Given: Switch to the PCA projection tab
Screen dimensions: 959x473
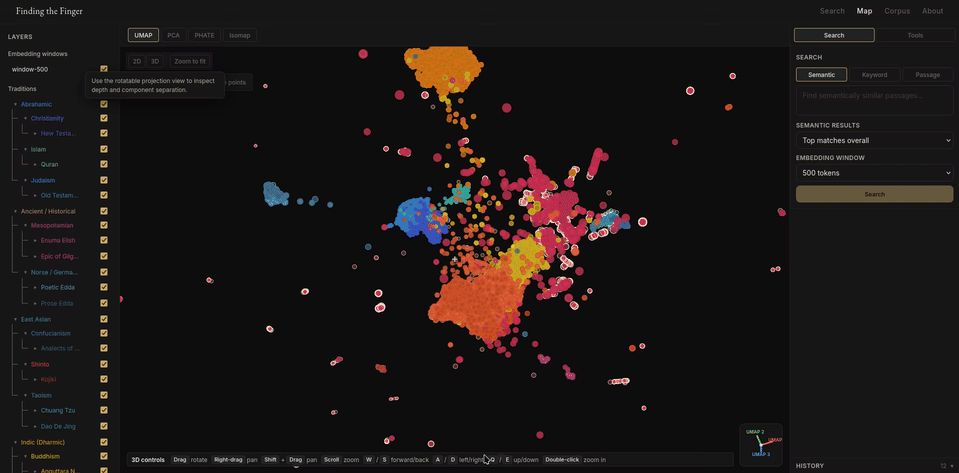Looking at the screenshot, I should pyautogui.click(x=174, y=35).
